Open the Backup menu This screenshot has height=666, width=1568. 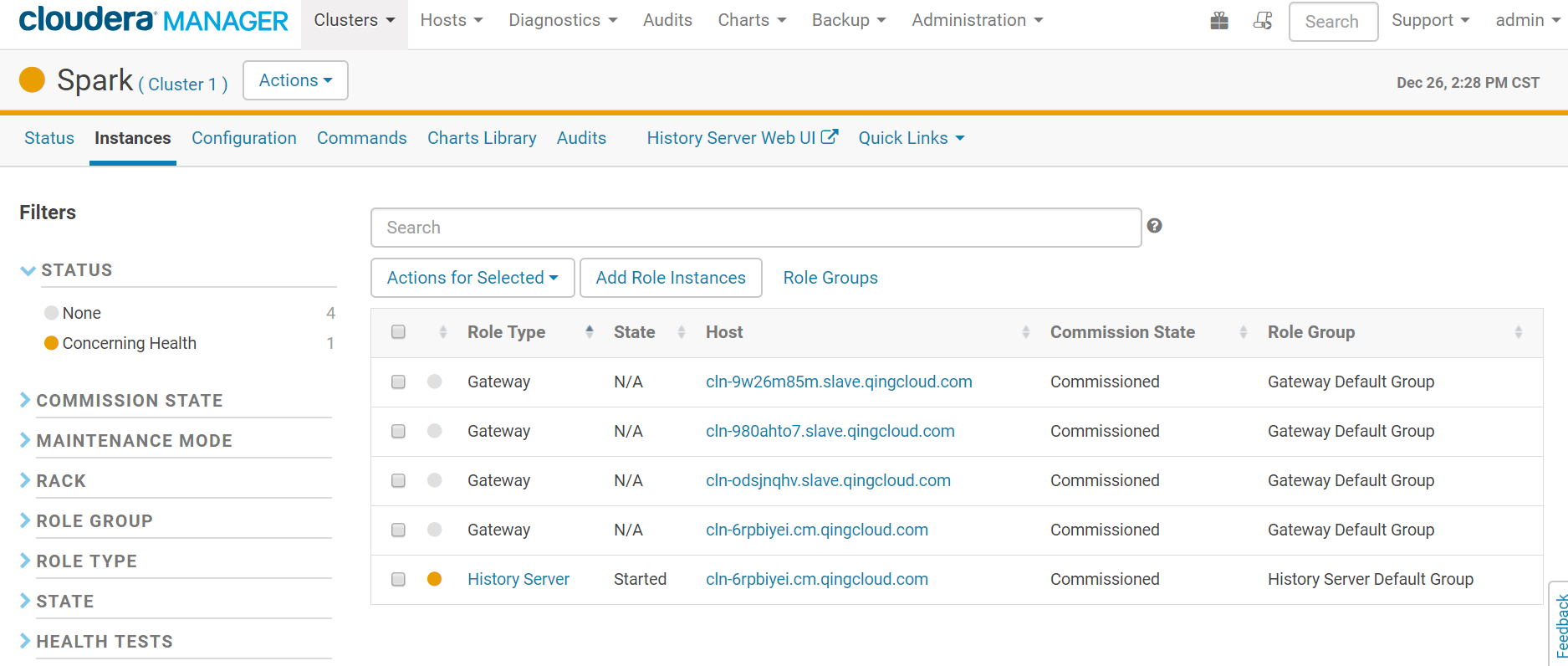coord(849,20)
